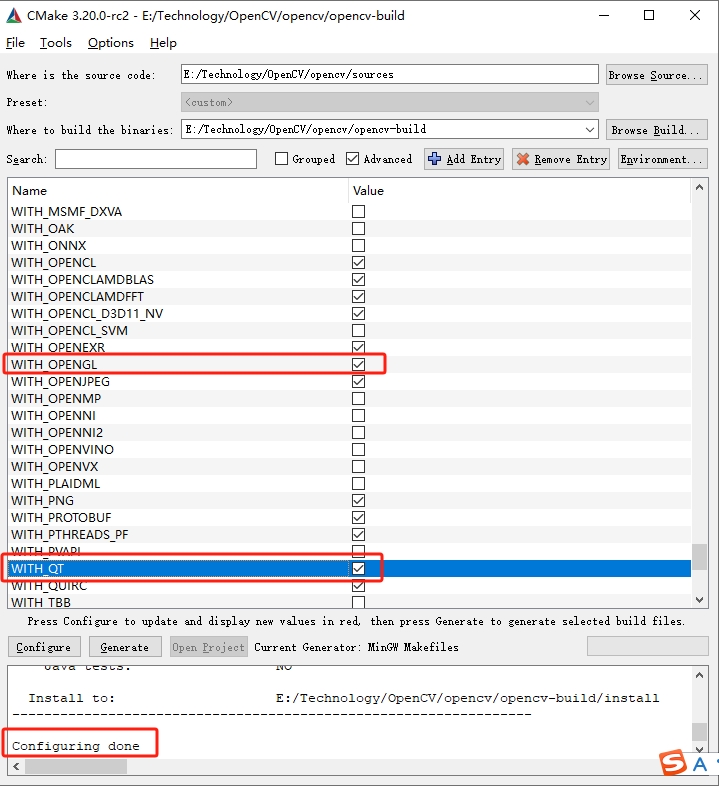
Task: Click the source code path field
Action: [x=390, y=74]
